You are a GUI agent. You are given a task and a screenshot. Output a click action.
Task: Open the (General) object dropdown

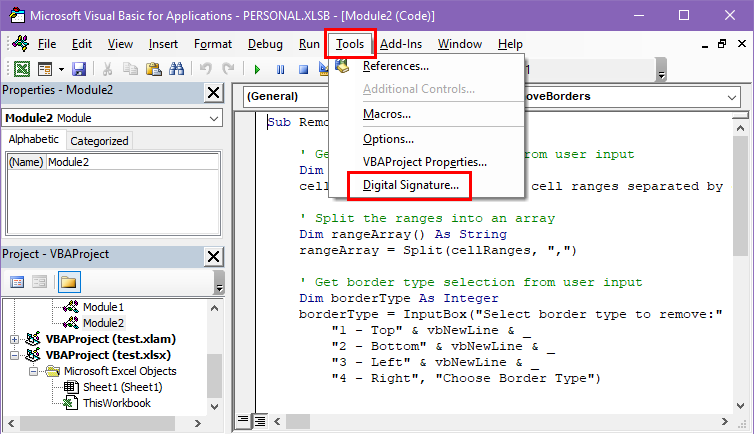tap(287, 97)
